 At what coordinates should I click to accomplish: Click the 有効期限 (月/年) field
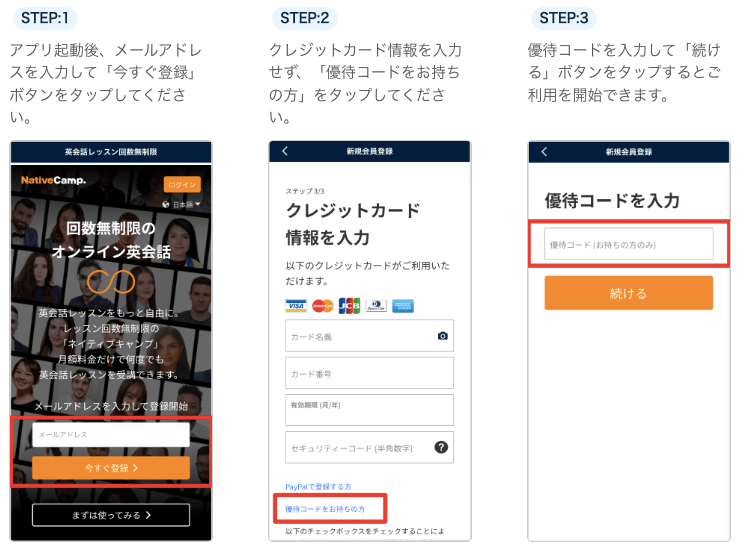click(369, 410)
